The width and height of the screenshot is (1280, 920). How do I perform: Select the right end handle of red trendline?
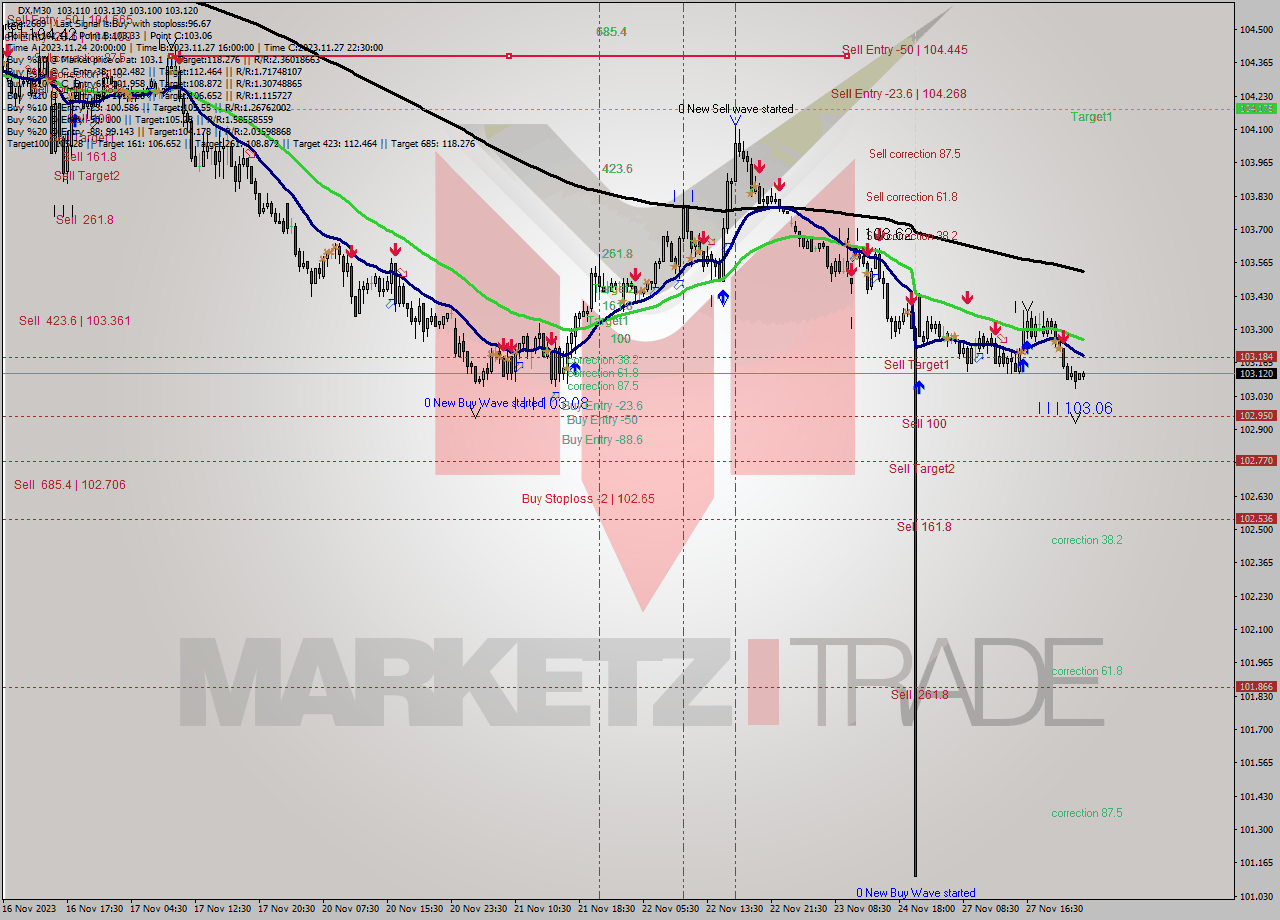(846, 56)
